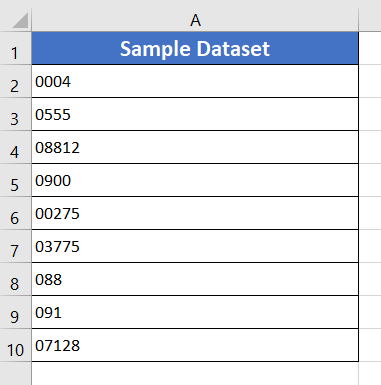Image resolution: width=381 pixels, height=385 pixels.
Task: Select cell containing 0555
Action: (x=195, y=114)
